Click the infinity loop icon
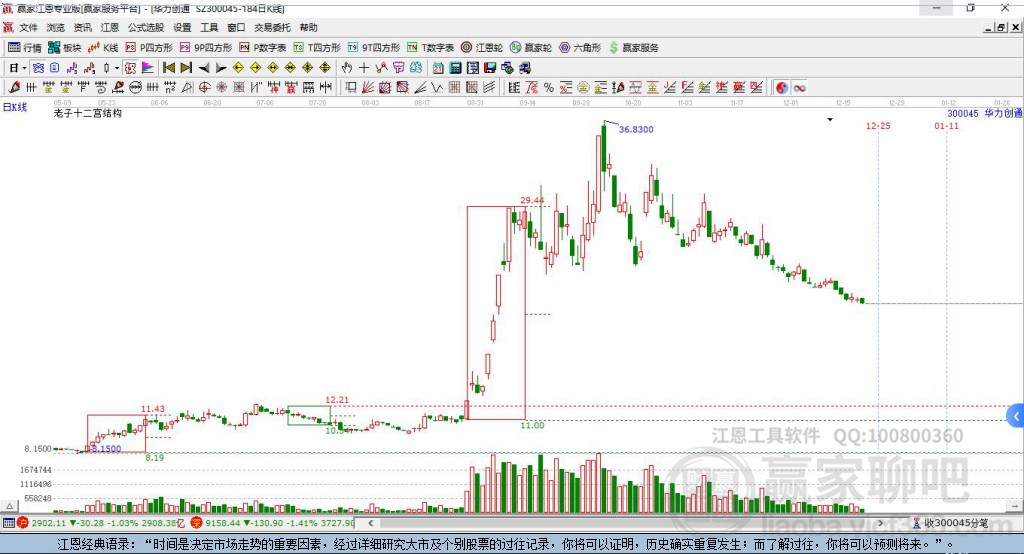1024x554 pixels. pos(799,88)
